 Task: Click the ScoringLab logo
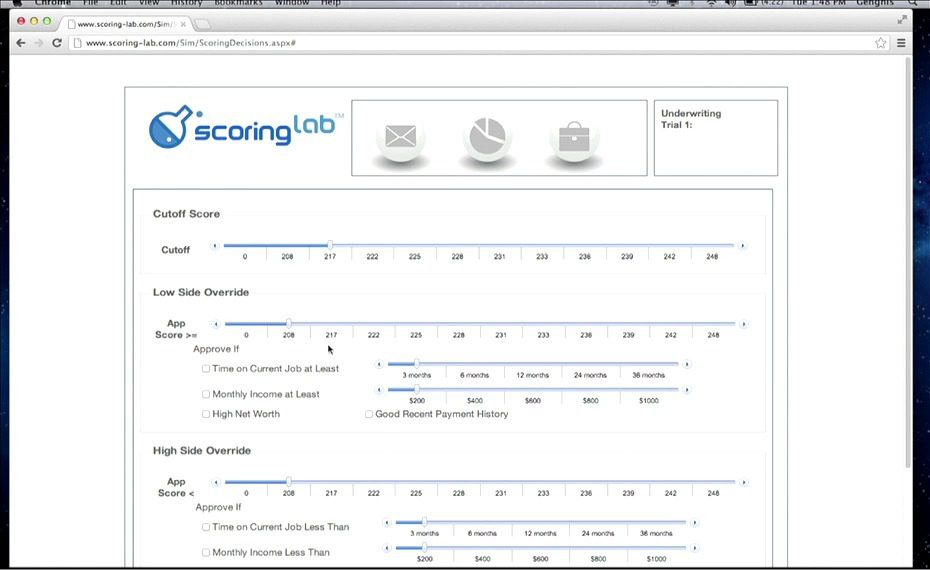coord(246,128)
